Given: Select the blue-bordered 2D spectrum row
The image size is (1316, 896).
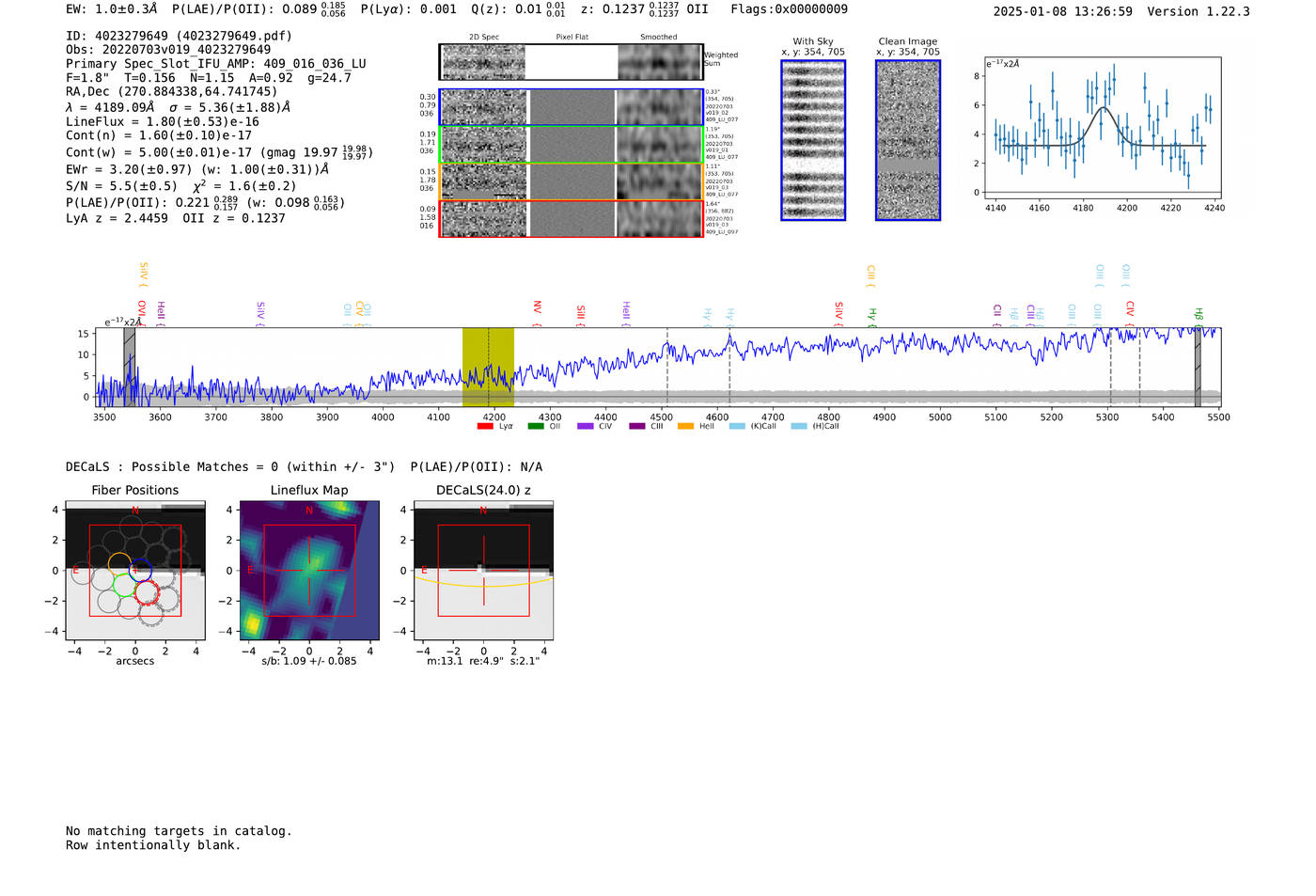Looking at the screenshot, I should click(572, 107).
